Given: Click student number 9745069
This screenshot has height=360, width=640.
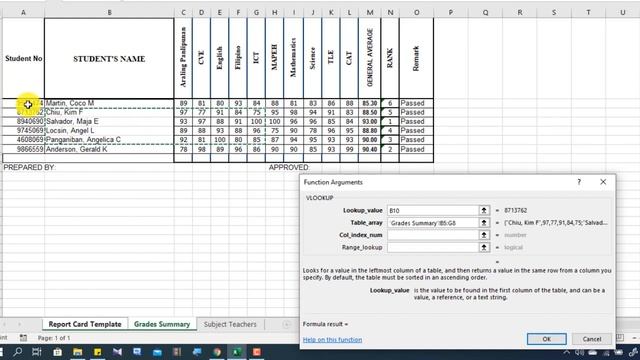Looking at the screenshot, I should tap(23, 131).
